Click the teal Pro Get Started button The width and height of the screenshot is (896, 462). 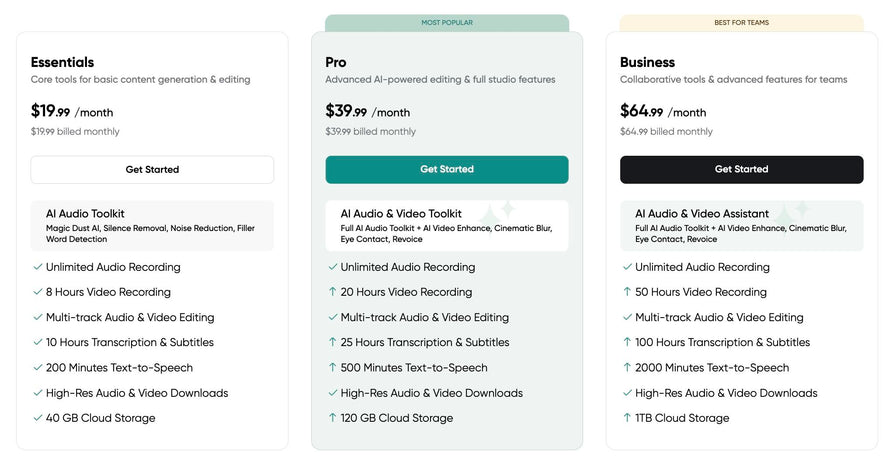point(446,170)
